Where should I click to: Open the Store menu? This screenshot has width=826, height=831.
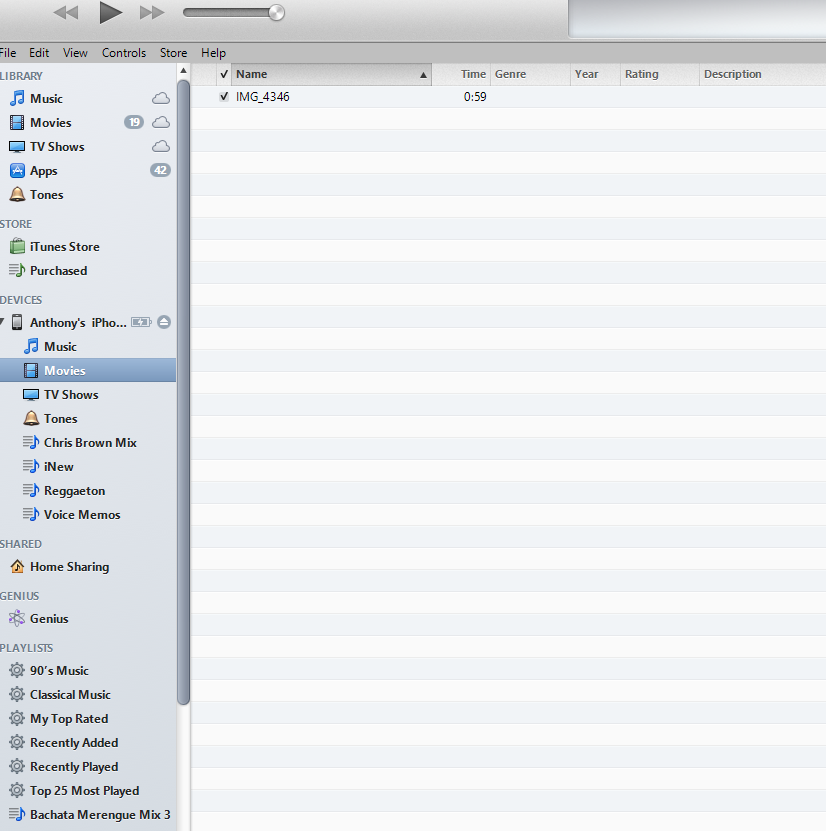173,53
